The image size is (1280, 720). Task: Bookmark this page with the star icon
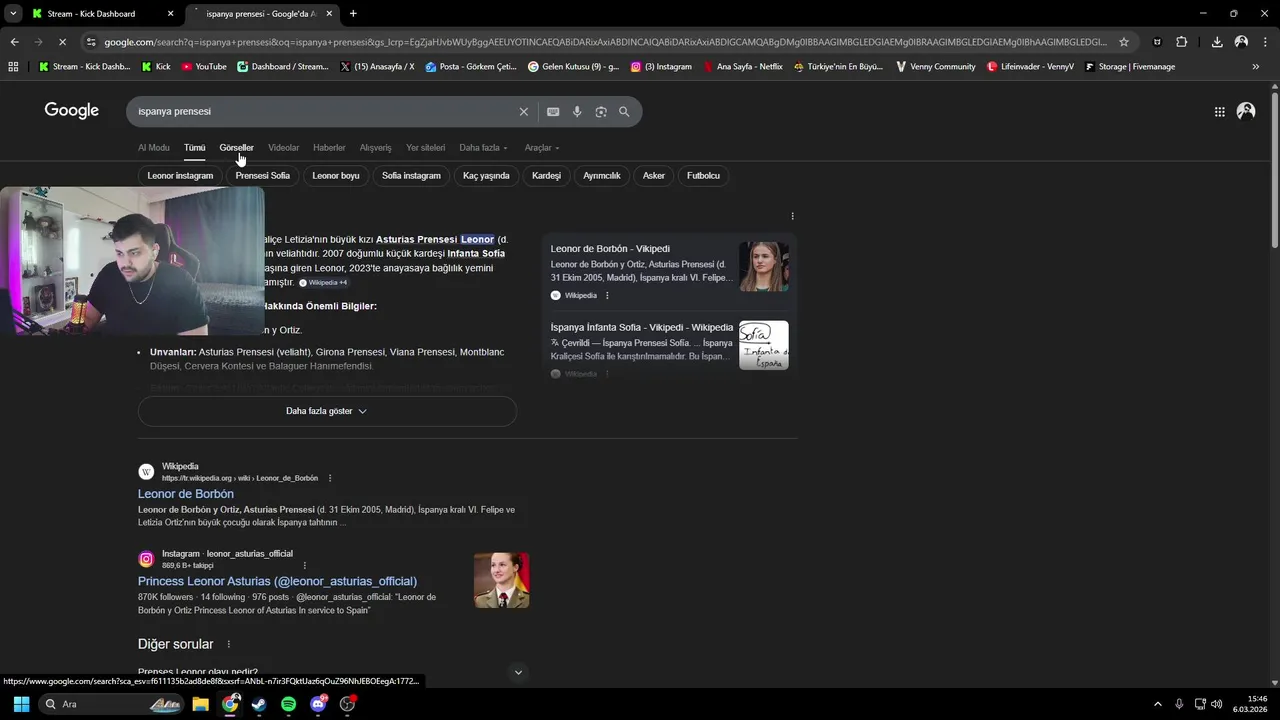pos(1124,42)
